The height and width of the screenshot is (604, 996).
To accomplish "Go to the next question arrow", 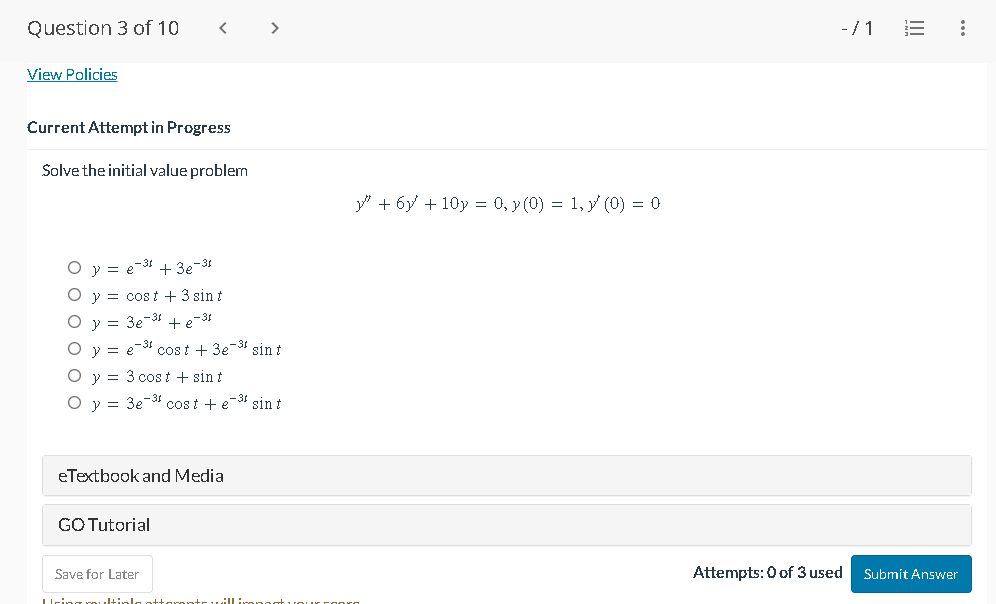I will 274,28.
